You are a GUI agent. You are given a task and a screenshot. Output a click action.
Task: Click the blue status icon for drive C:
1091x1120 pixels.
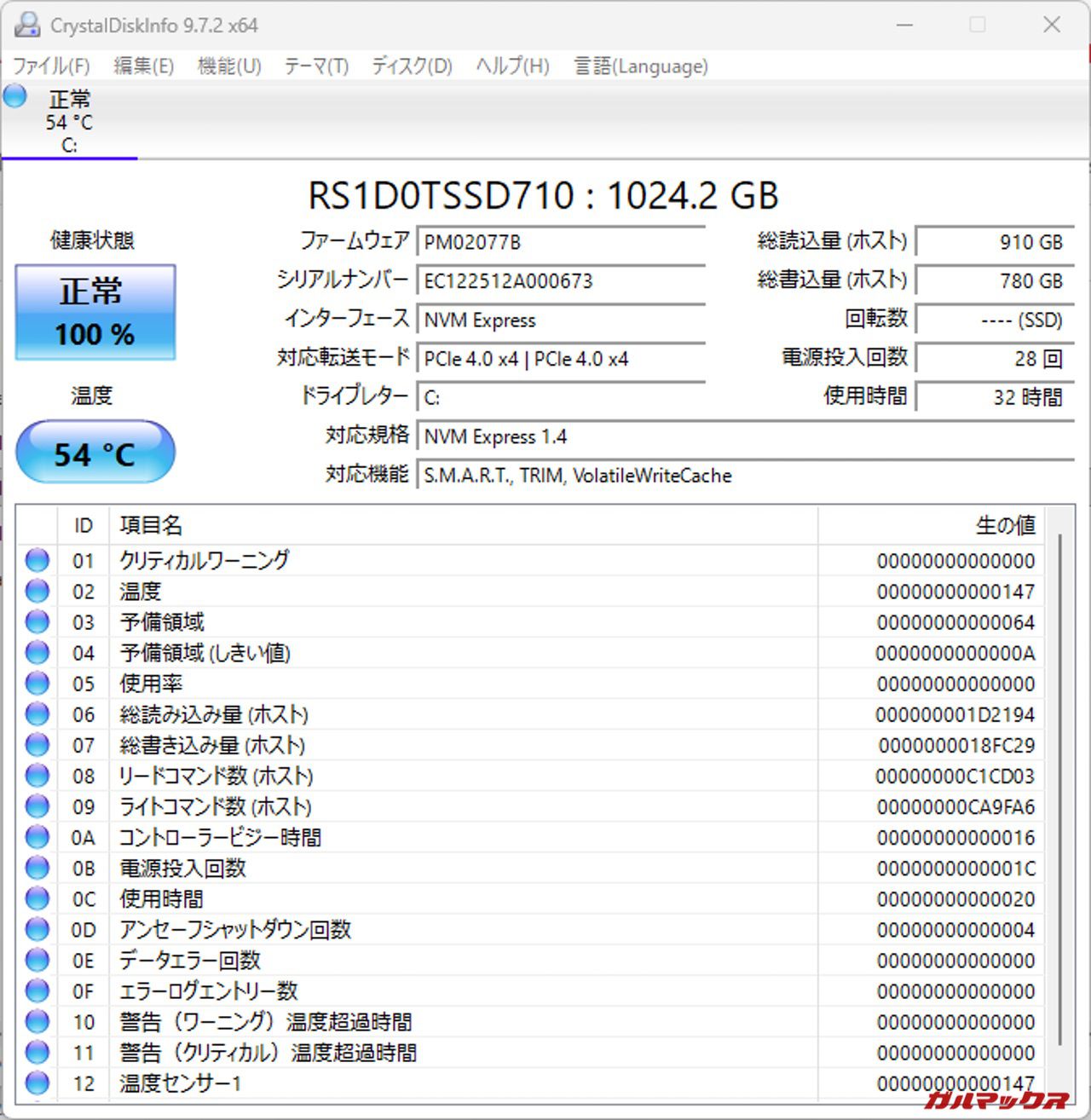(15, 96)
